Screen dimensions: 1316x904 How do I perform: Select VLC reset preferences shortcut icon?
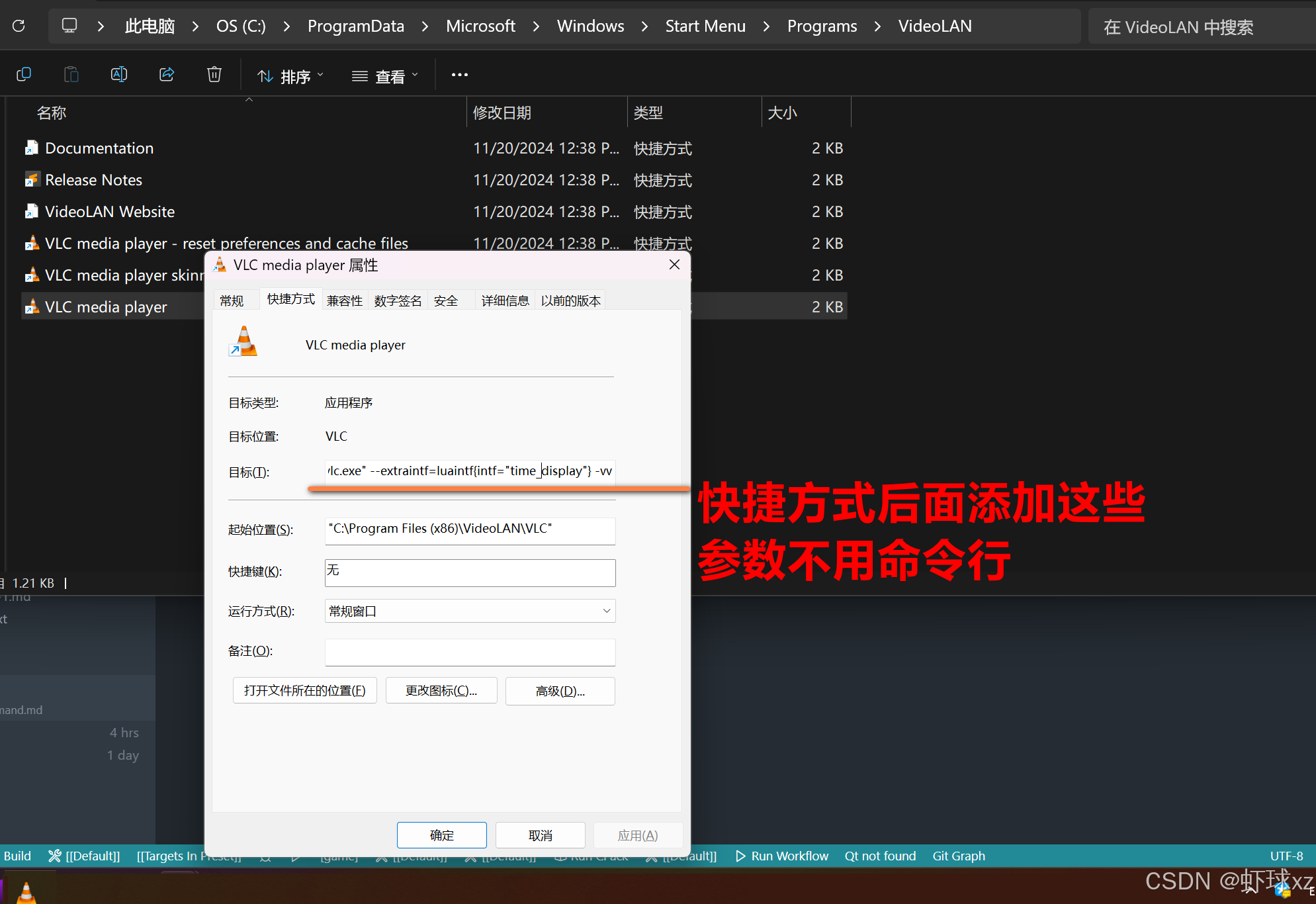(x=31, y=243)
